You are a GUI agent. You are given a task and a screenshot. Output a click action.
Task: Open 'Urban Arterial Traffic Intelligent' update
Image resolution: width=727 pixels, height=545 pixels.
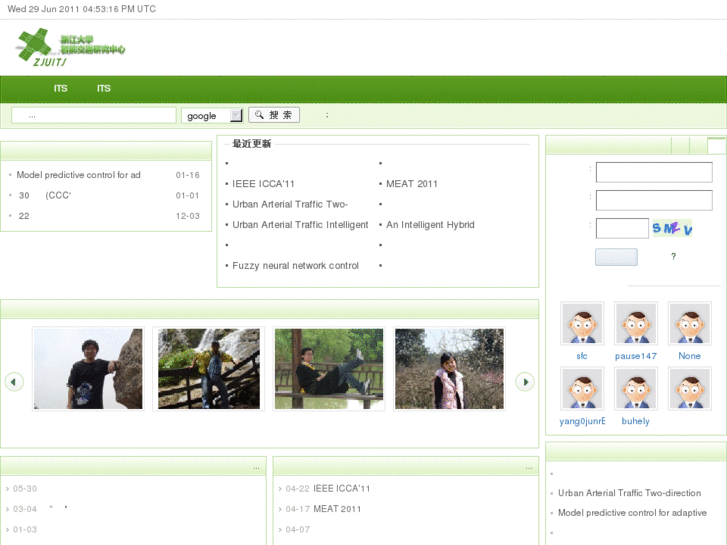(300, 224)
